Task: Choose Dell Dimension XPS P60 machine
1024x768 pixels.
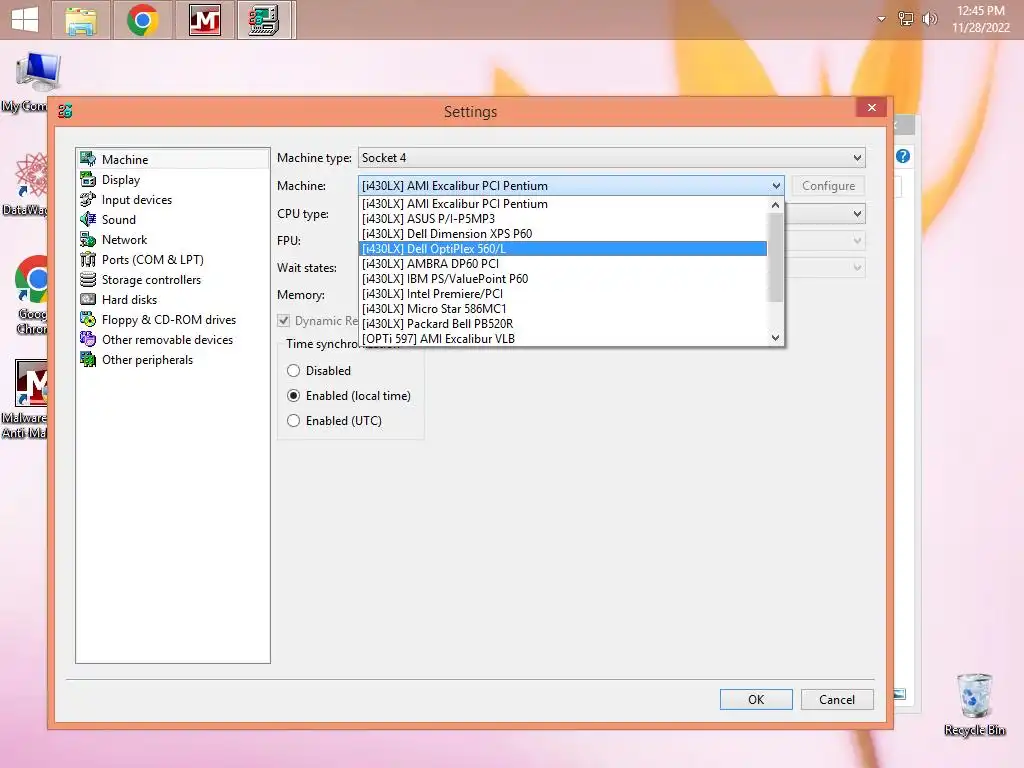Action: click(563, 234)
